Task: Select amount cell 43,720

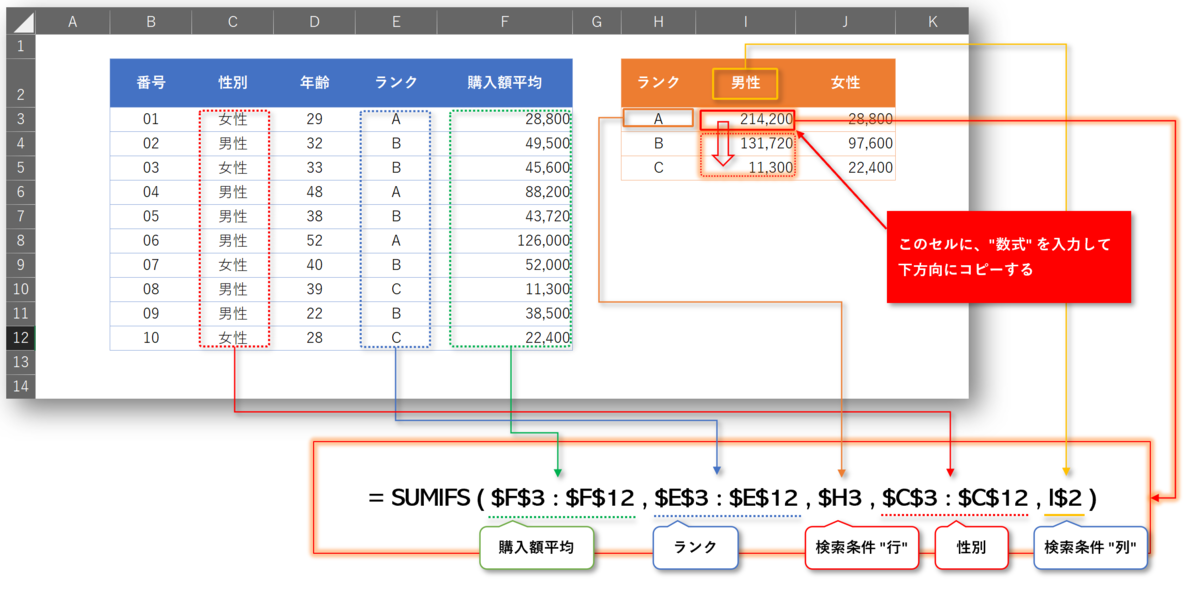Action: [x=505, y=216]
